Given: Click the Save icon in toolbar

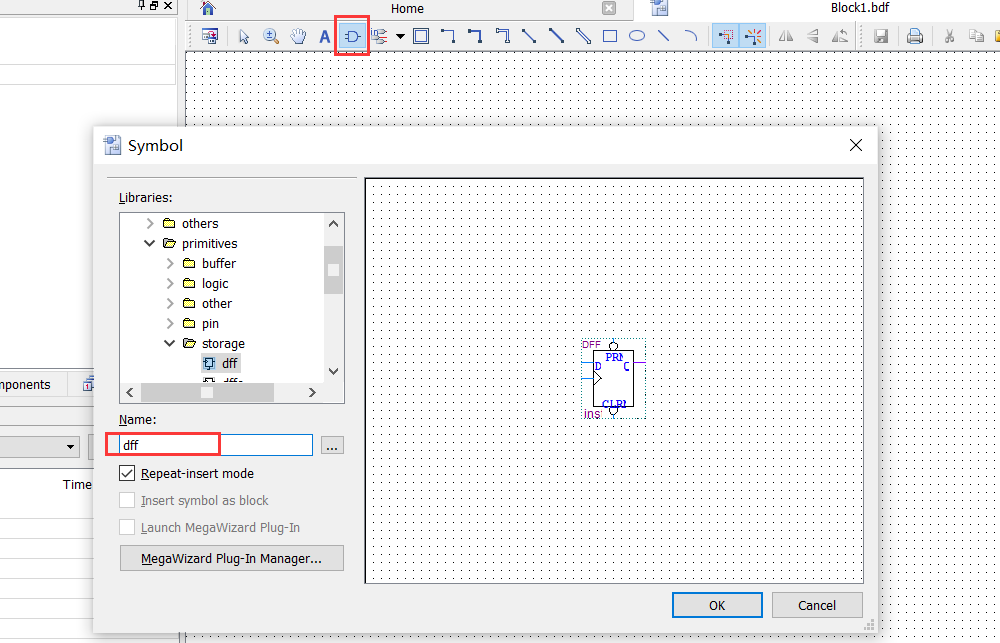Looking at the screenshot, I should [881, 36].
